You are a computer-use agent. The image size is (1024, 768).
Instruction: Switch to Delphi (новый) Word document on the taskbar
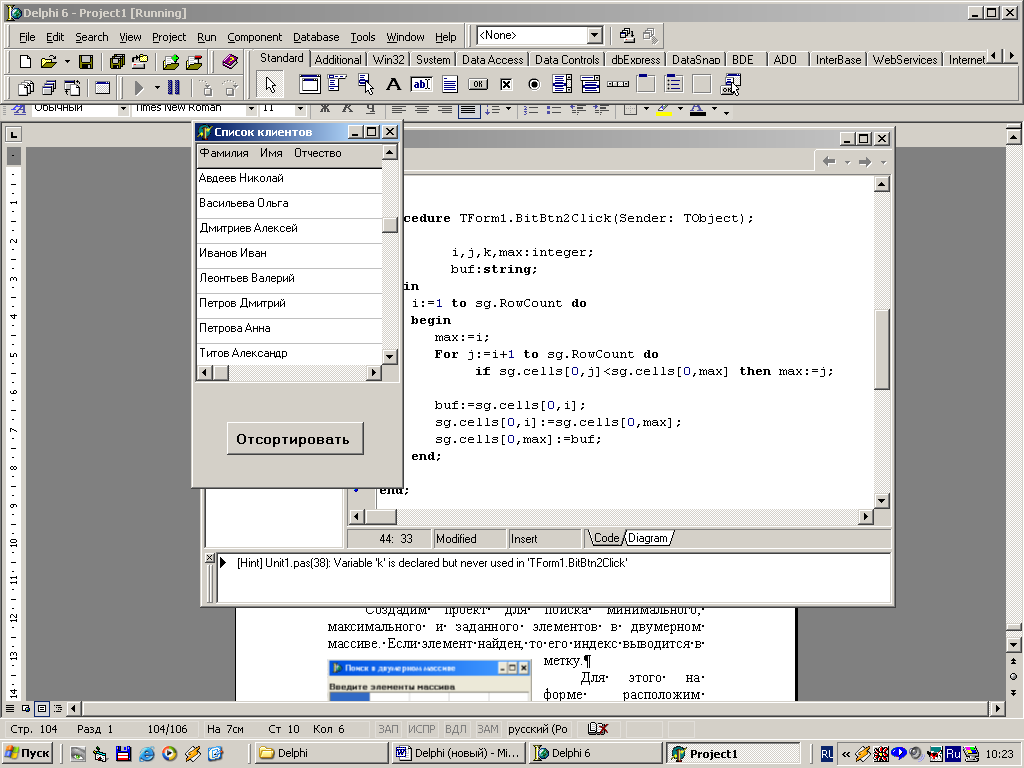pyautogui.click(x=459, y=753)
